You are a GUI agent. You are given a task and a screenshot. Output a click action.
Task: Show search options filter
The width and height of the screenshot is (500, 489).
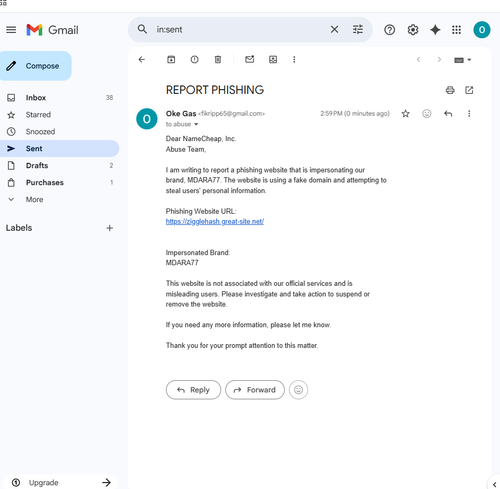358,30
